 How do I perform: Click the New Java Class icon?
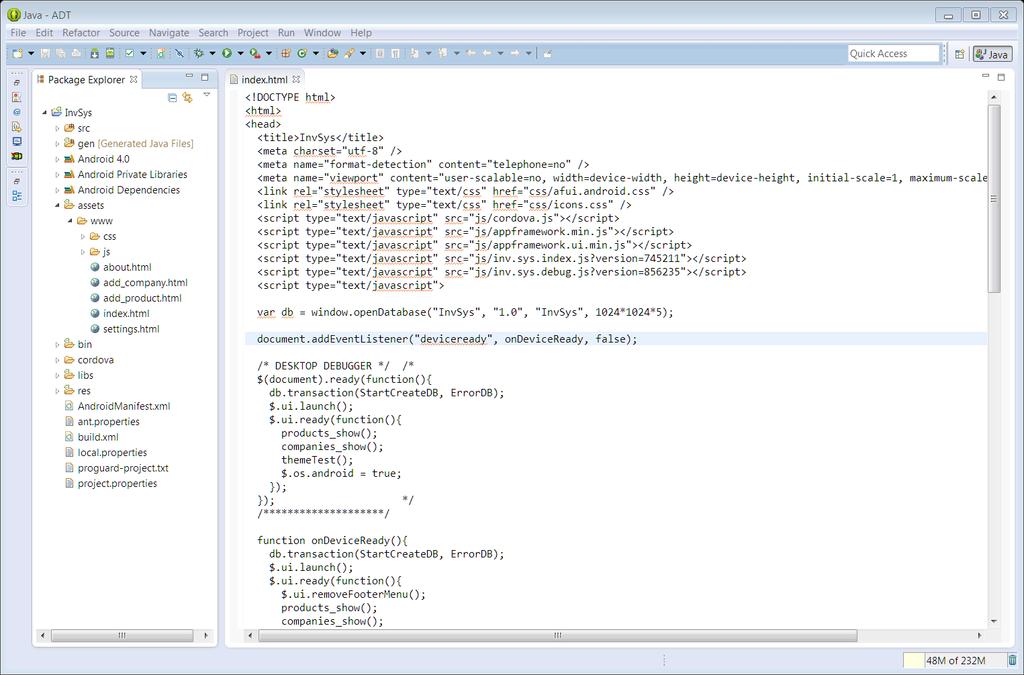pos(302,54)
